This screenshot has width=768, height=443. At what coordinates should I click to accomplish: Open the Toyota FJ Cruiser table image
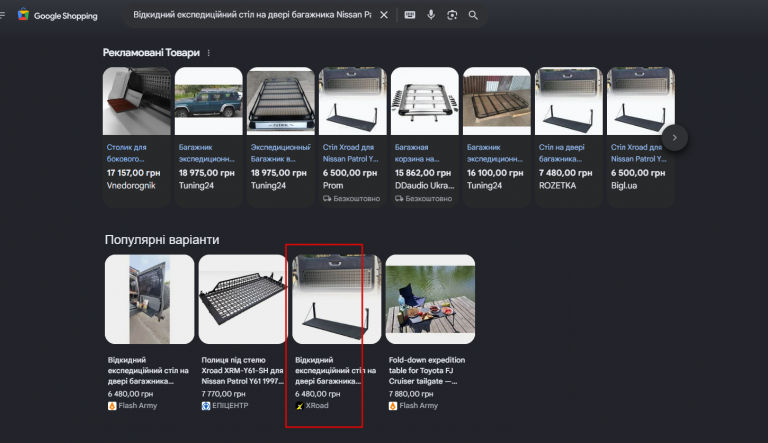pos(430,299)
